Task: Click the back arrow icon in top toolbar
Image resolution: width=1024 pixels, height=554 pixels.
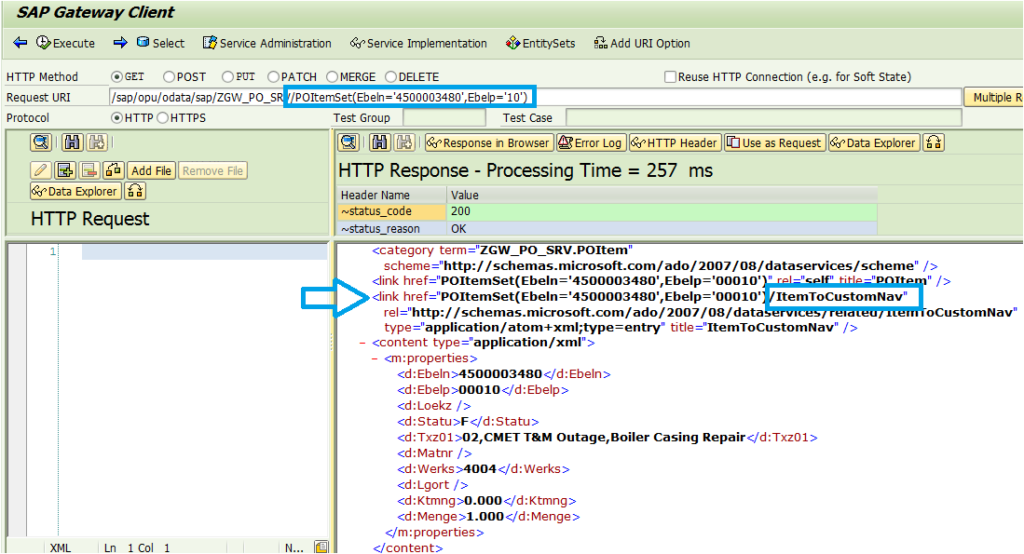Action: coord(20,43)
